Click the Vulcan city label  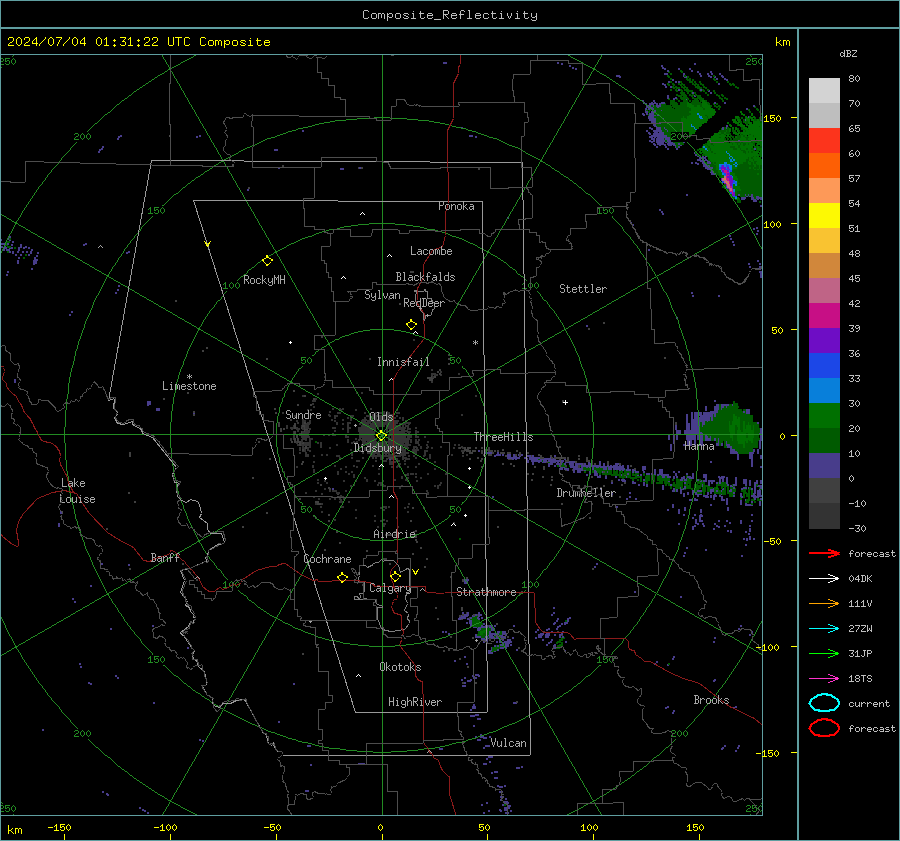click(x=508, y=743)
